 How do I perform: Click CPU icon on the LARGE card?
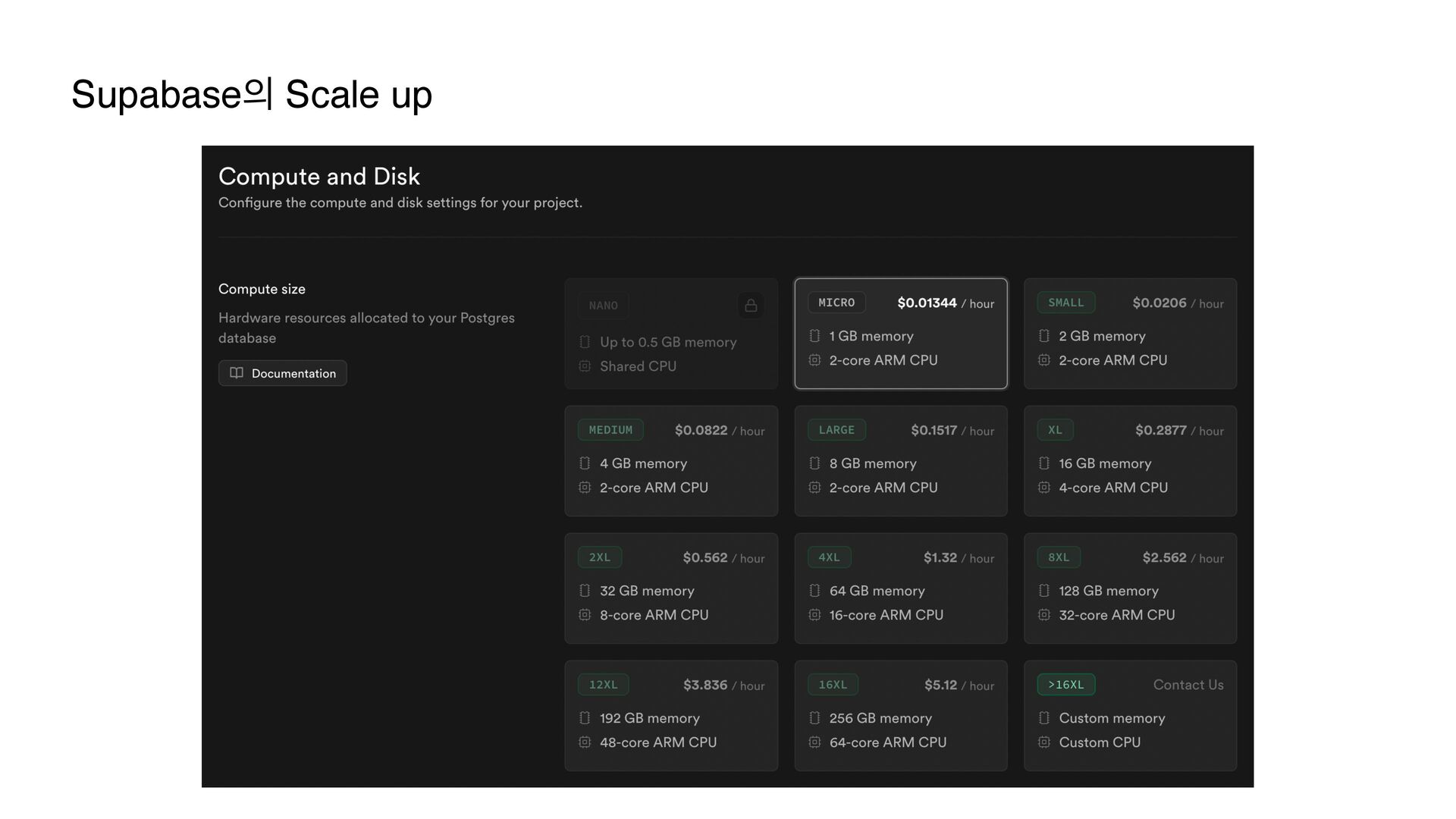coord(814,488)
